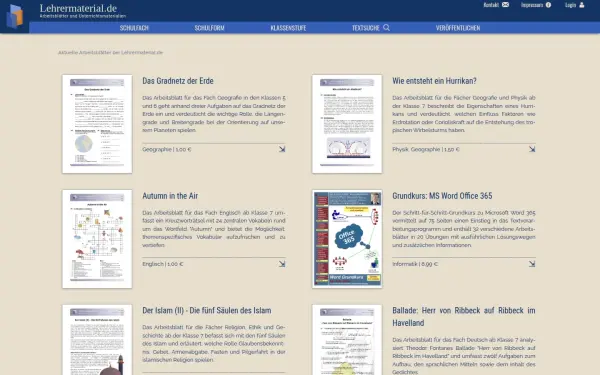The image size is (600, 375).
Task: Open title 'Autumn in the Air'
Action: click(170, 196)
